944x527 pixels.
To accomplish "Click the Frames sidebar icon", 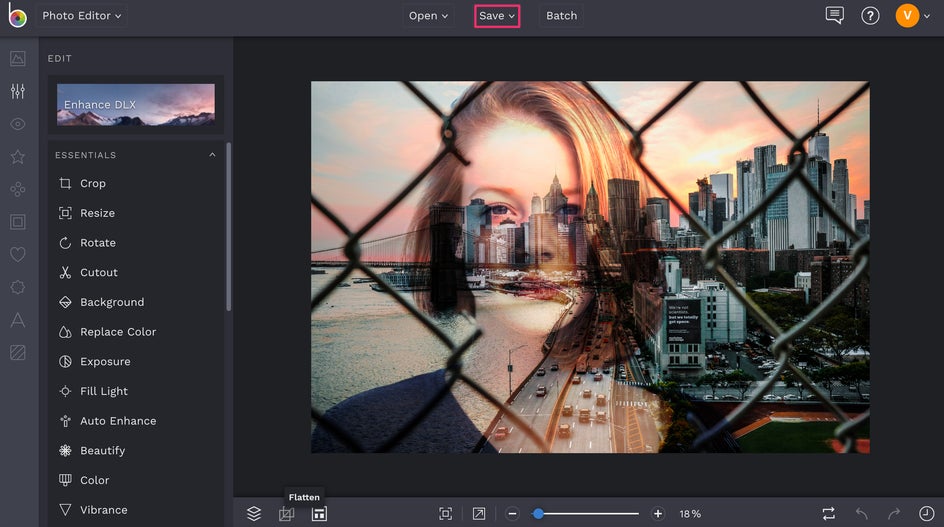I will click(x=18, y=222).
